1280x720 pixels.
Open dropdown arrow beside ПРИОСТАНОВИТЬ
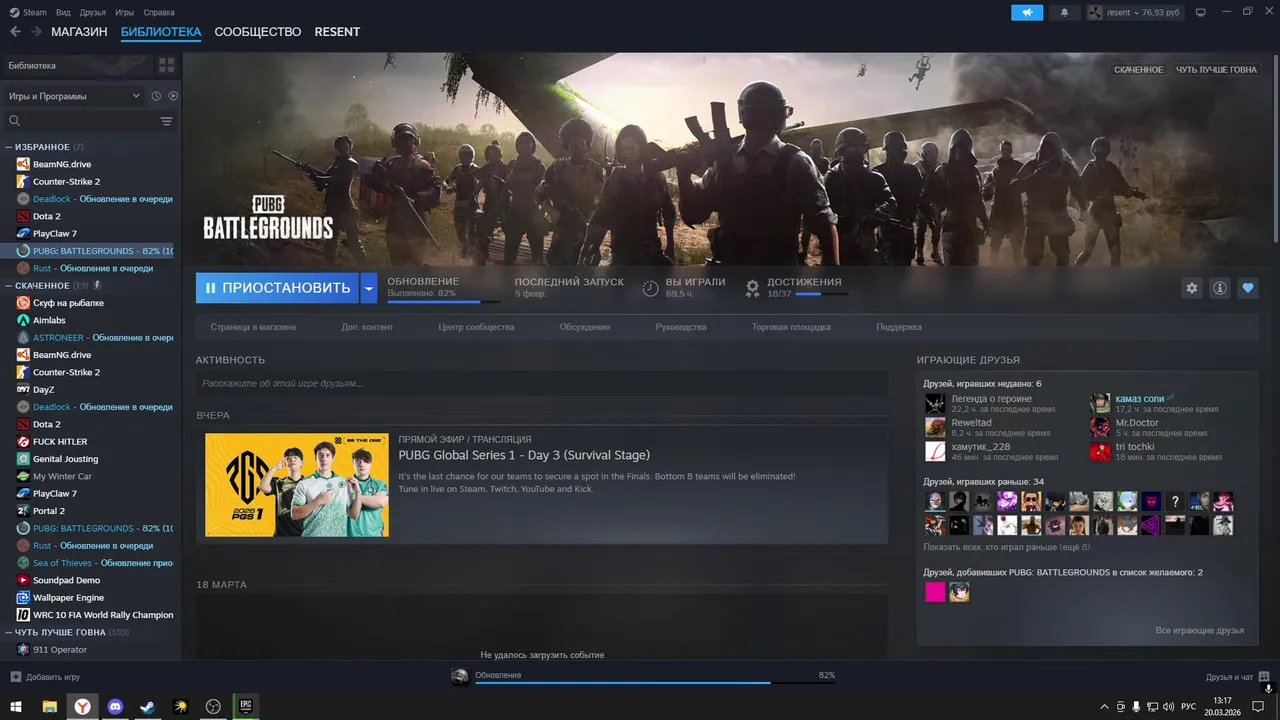click(x=369, y=288)
